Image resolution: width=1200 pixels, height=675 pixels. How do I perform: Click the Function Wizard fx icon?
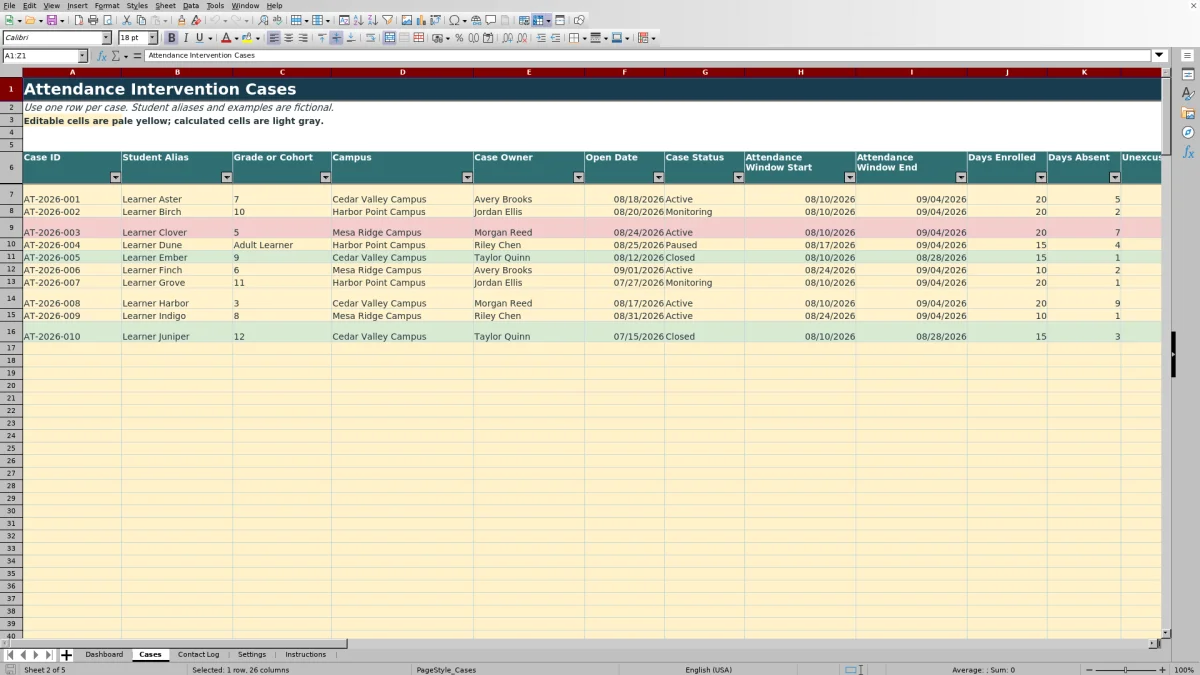coord(102,56)
